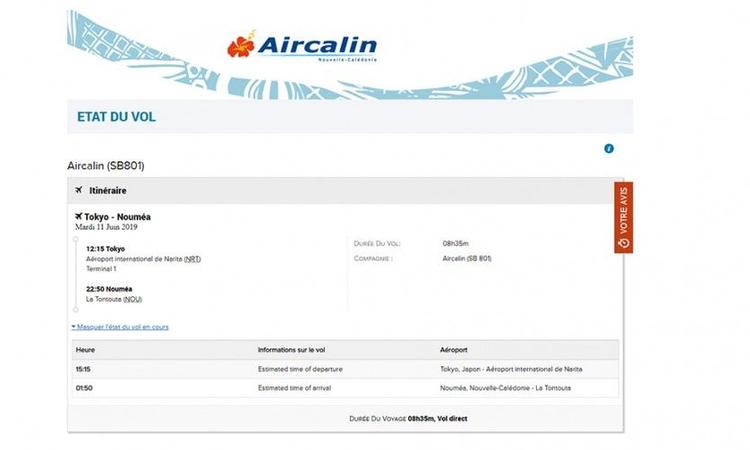Click Estimated time of arrival cell

(x=294, y=388)
